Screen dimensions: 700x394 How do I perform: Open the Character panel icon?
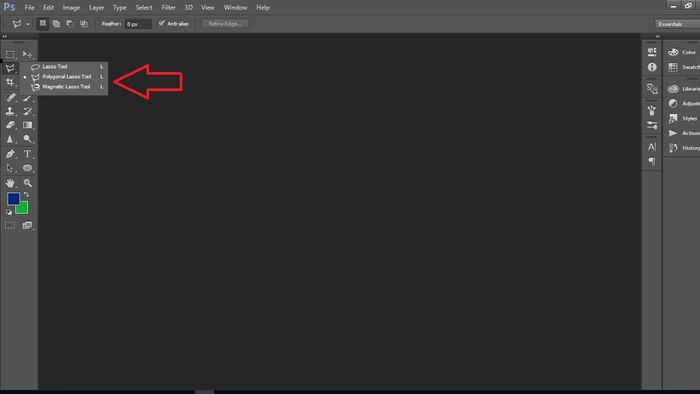[652, 146]
